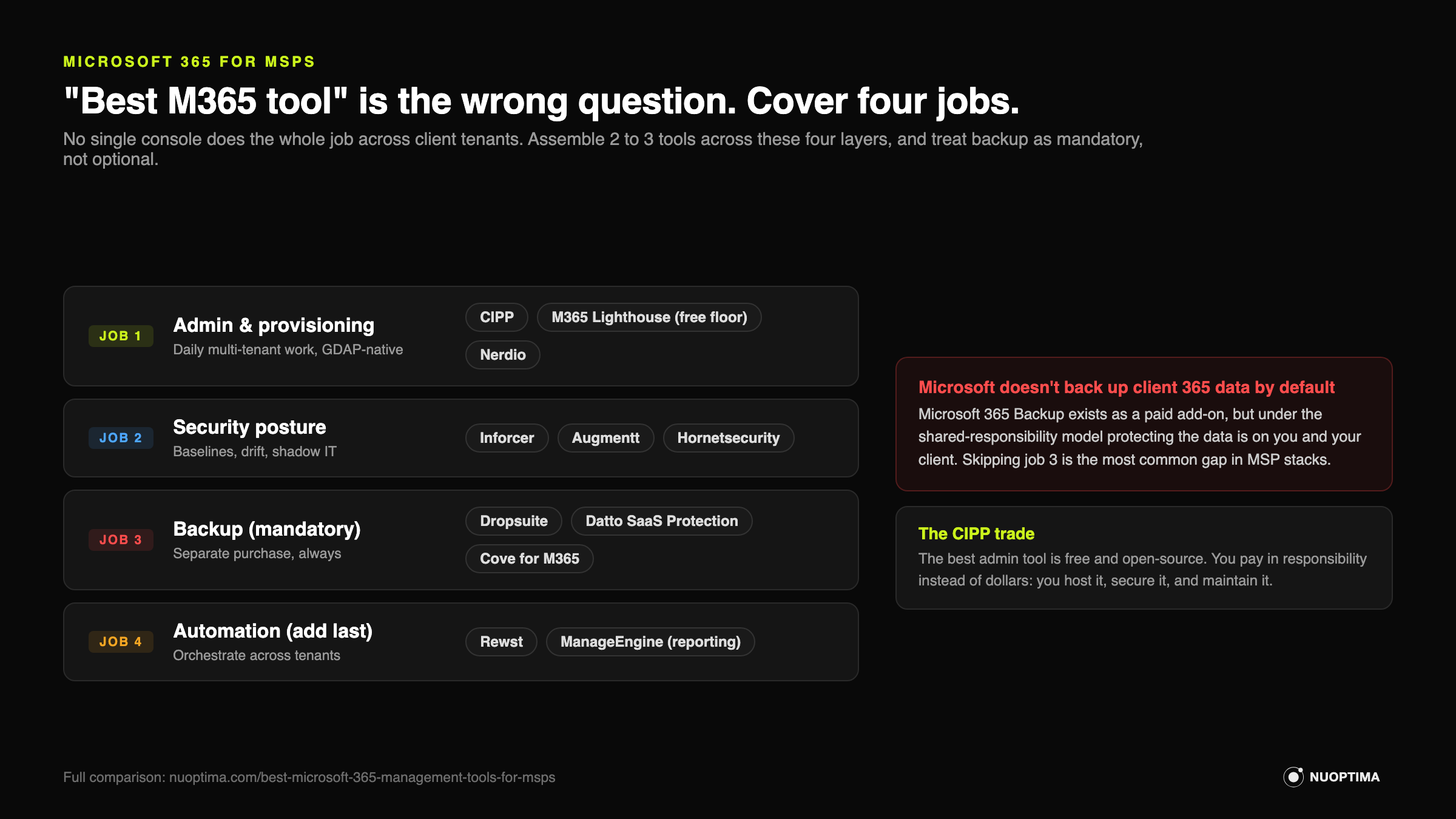Screen dimensions: 1456x819
Task: Select the "Automation (add last)" heading
Action: click(273, 631)
